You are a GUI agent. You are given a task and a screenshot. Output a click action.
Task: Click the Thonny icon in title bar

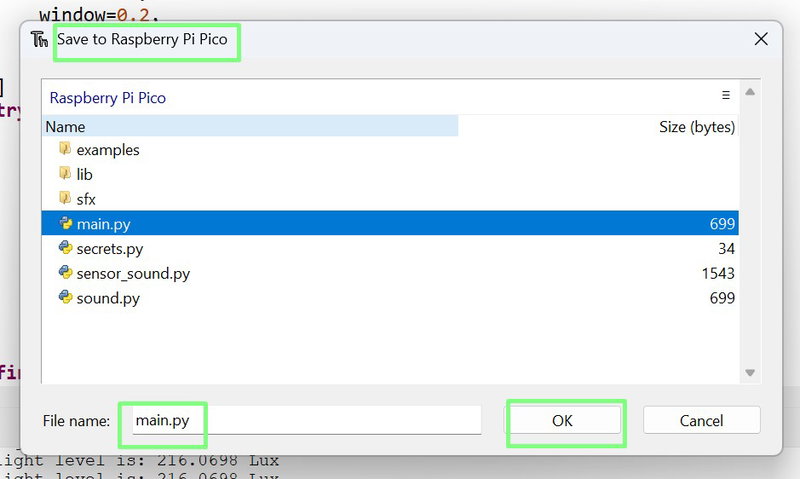39,39
